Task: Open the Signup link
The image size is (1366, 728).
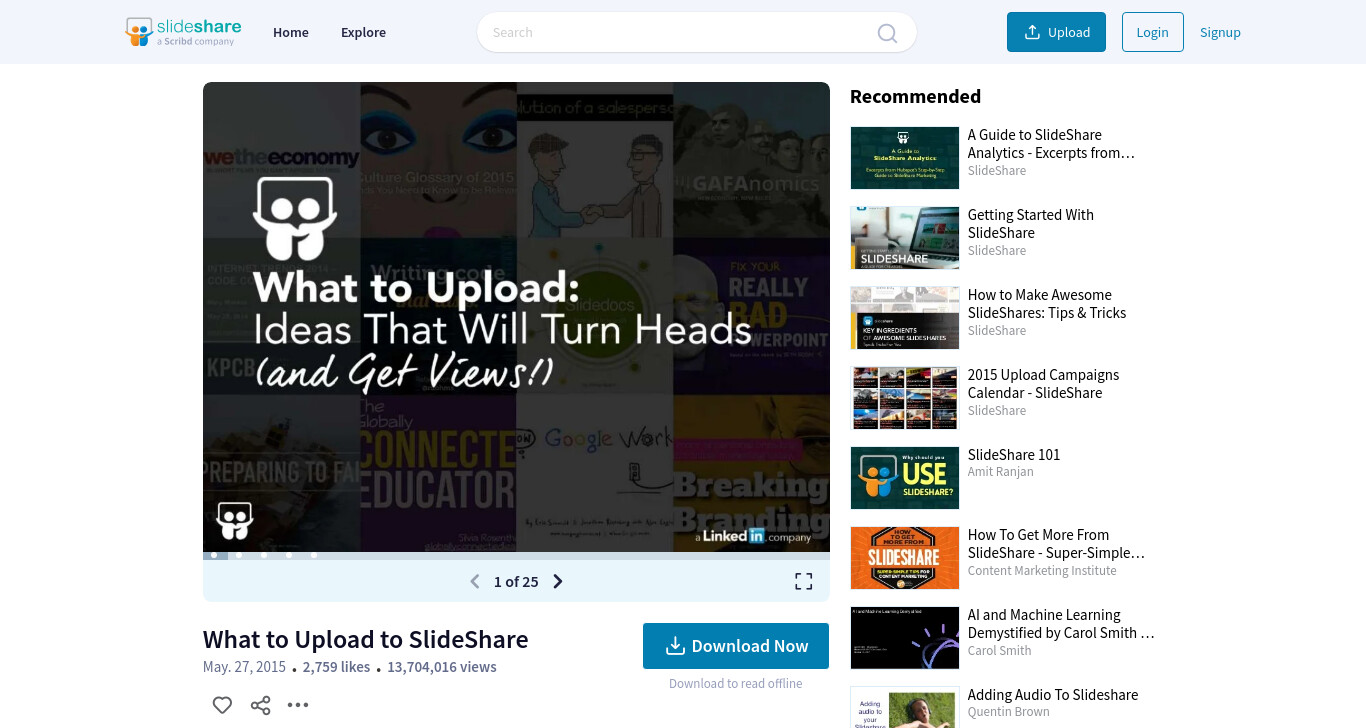Action: tap(1220, 32)
